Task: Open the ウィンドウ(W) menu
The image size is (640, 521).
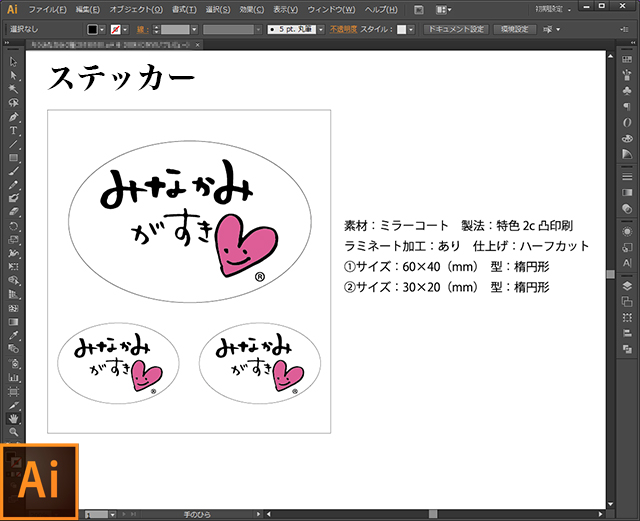Action: click(x=331, y=9)
